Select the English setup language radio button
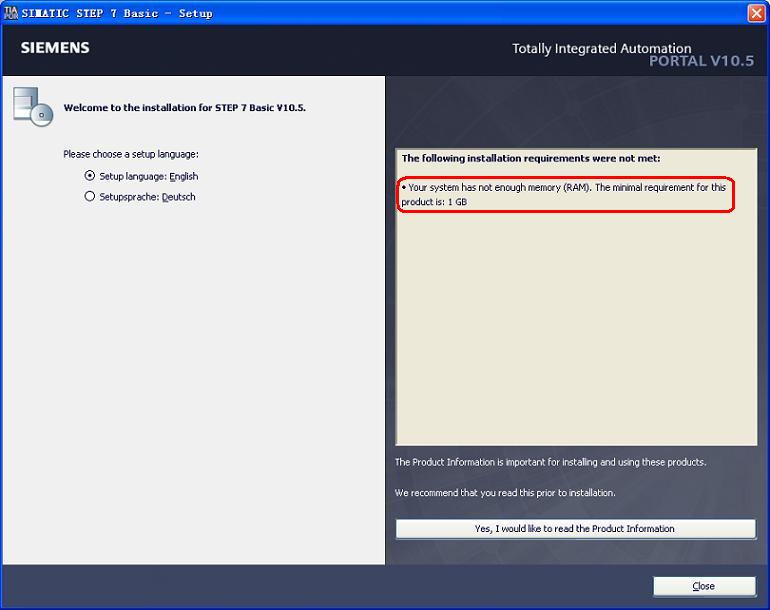The width and height of the screenshot is (770, 610). pyautogui.click(x=90, y=176)
